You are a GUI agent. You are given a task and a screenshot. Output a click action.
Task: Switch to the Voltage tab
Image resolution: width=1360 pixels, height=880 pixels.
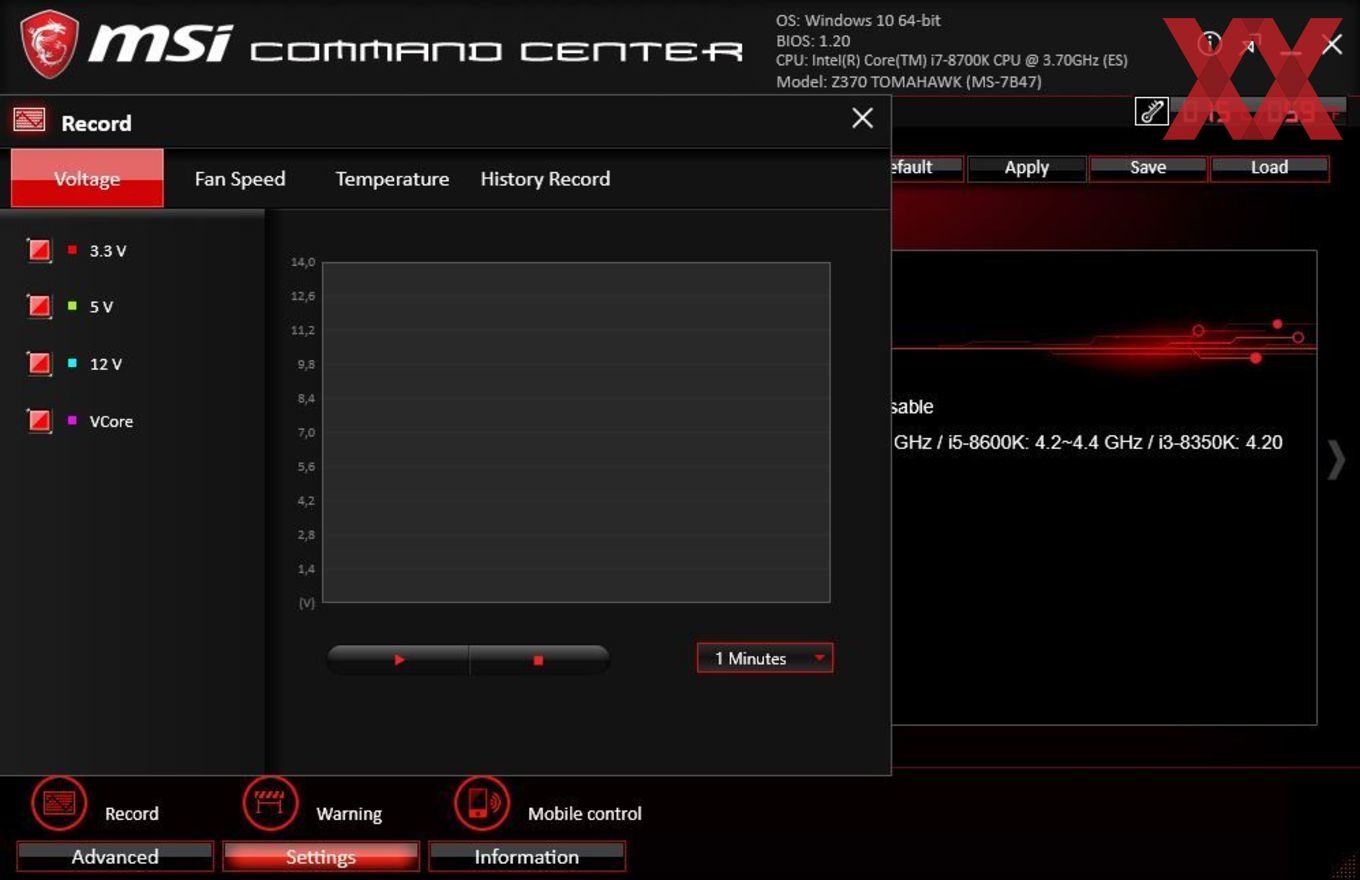87,178
